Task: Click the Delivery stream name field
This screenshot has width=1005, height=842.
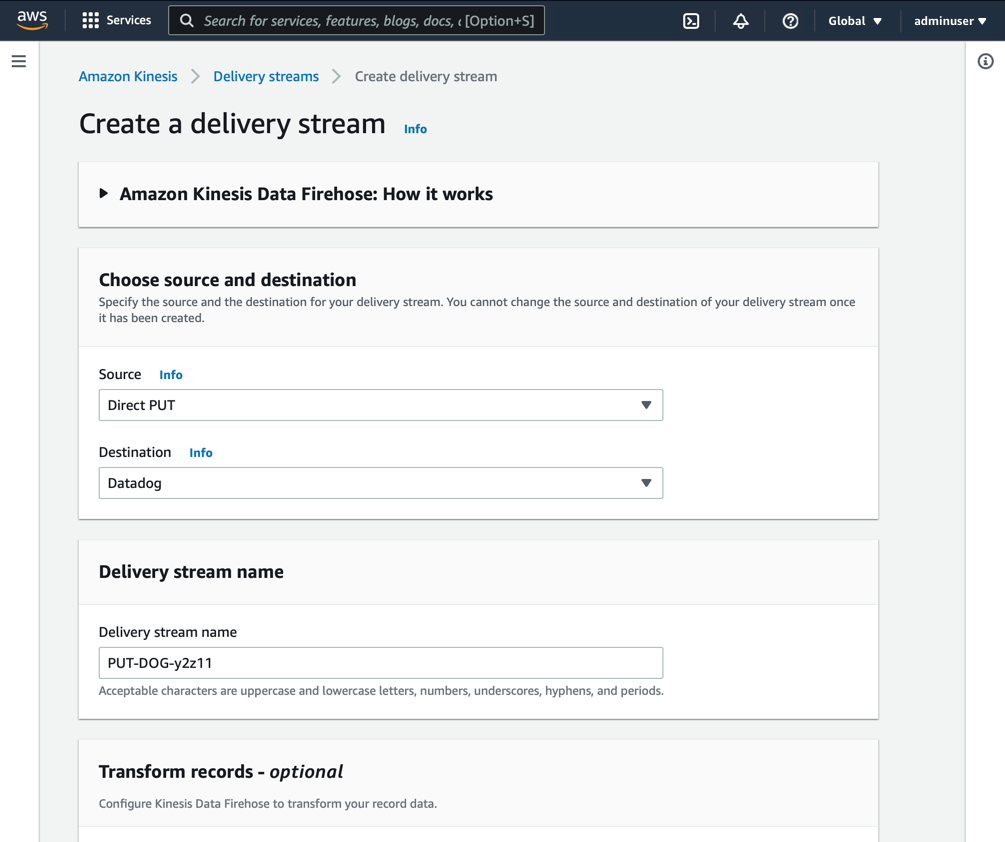Action: 380,663
